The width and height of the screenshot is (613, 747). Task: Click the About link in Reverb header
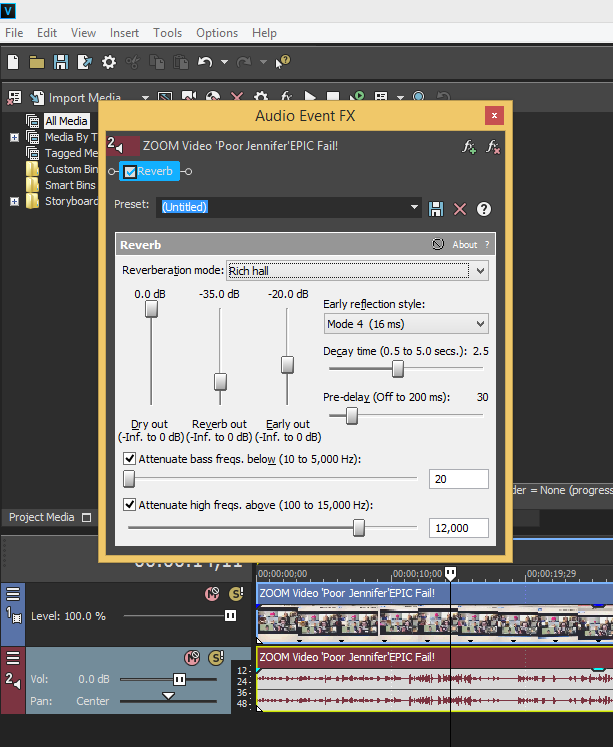[464, 245]
